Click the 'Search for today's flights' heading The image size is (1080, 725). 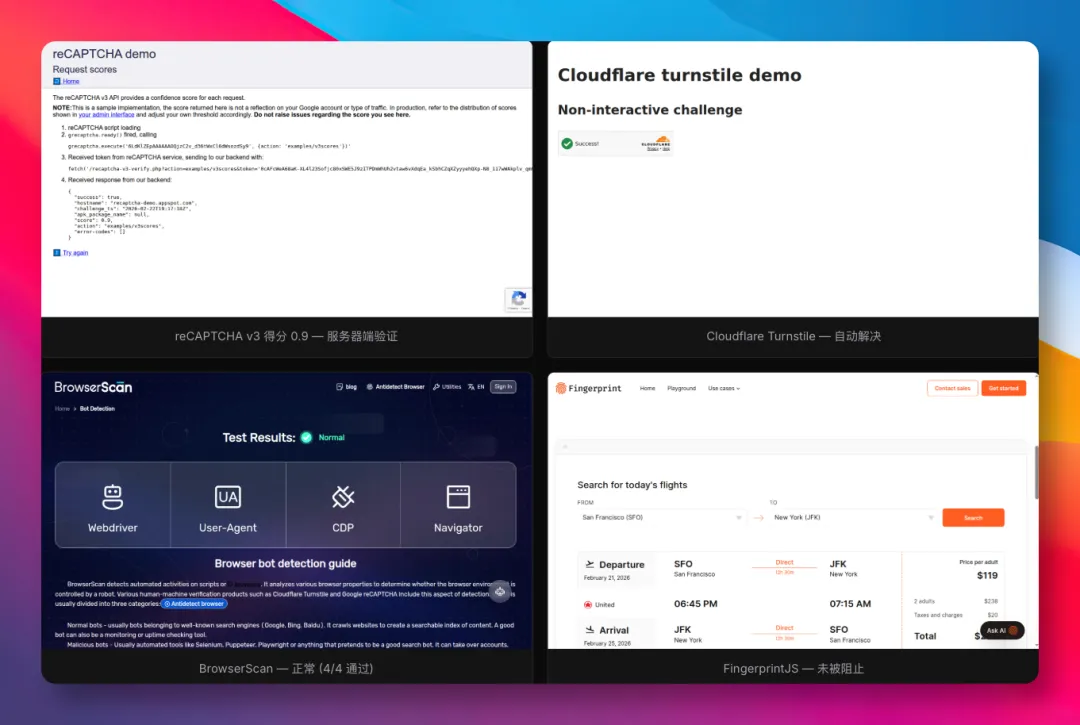click(x=632, y=485)
